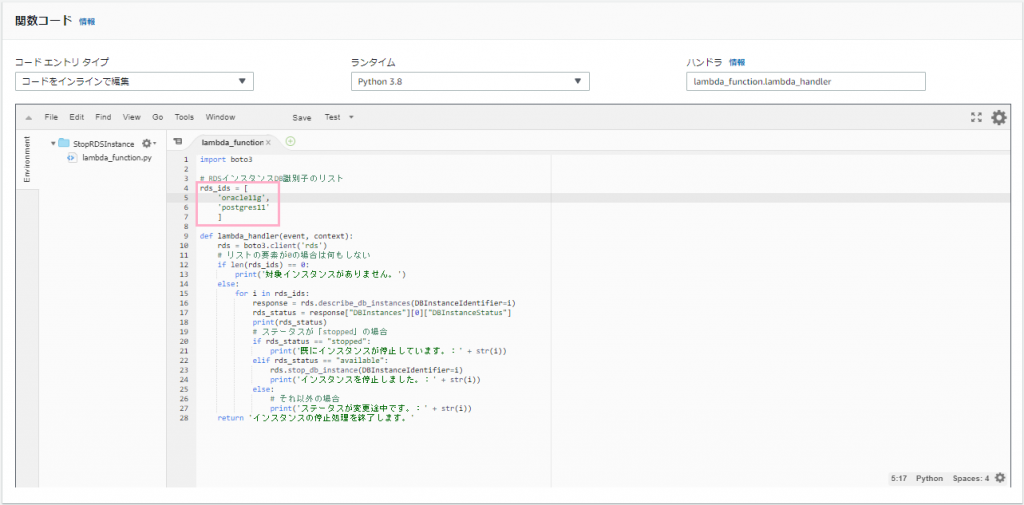
Task: Click the Save button
Action: click(x=302, y=118)
